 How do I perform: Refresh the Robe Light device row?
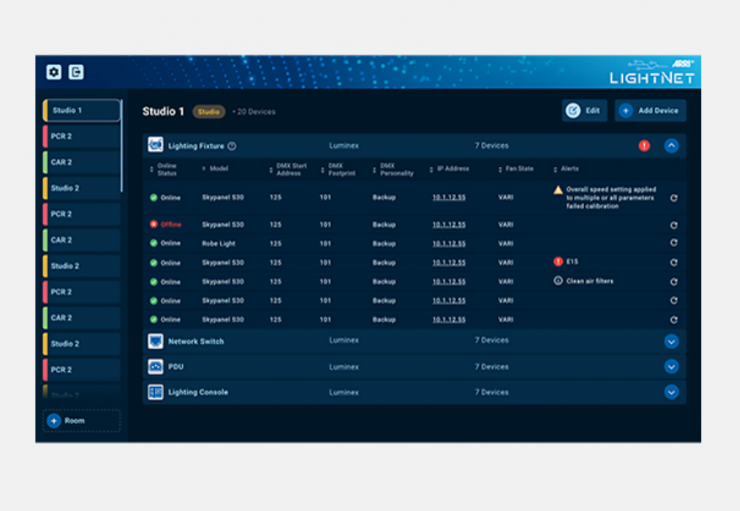(x=674, y=243)
